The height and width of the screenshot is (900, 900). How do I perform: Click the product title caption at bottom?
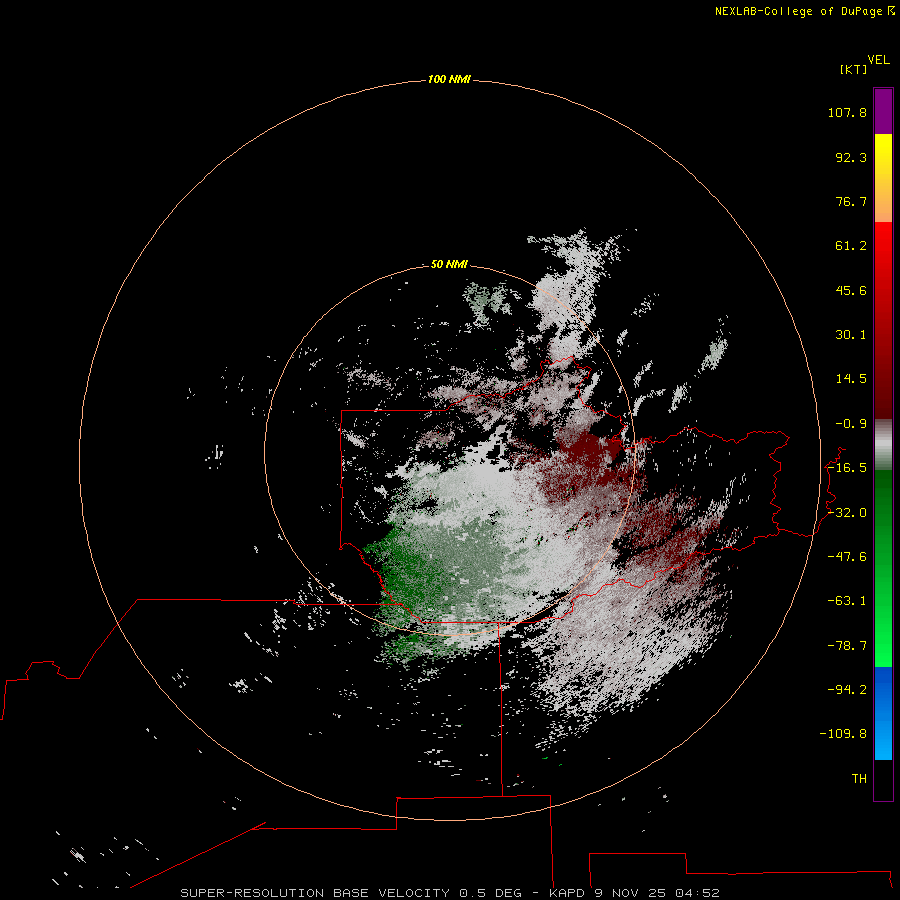point(449,893)
